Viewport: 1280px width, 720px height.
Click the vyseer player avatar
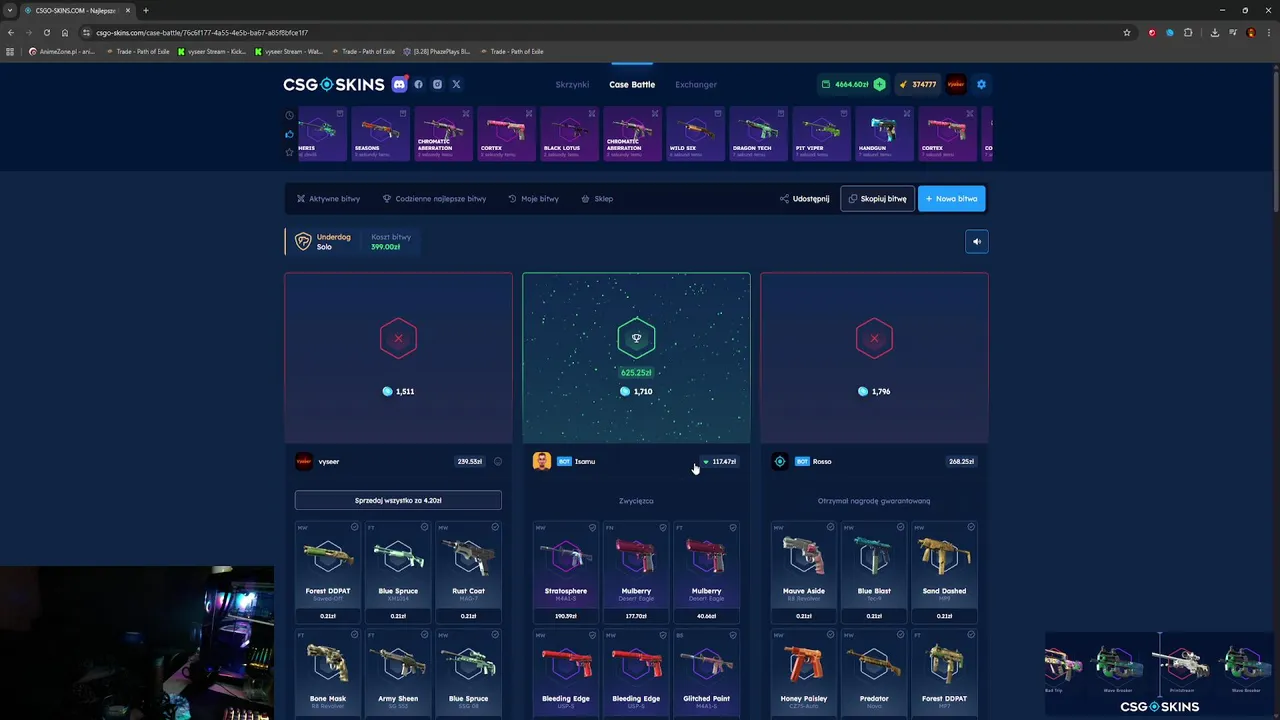[303, 461]
